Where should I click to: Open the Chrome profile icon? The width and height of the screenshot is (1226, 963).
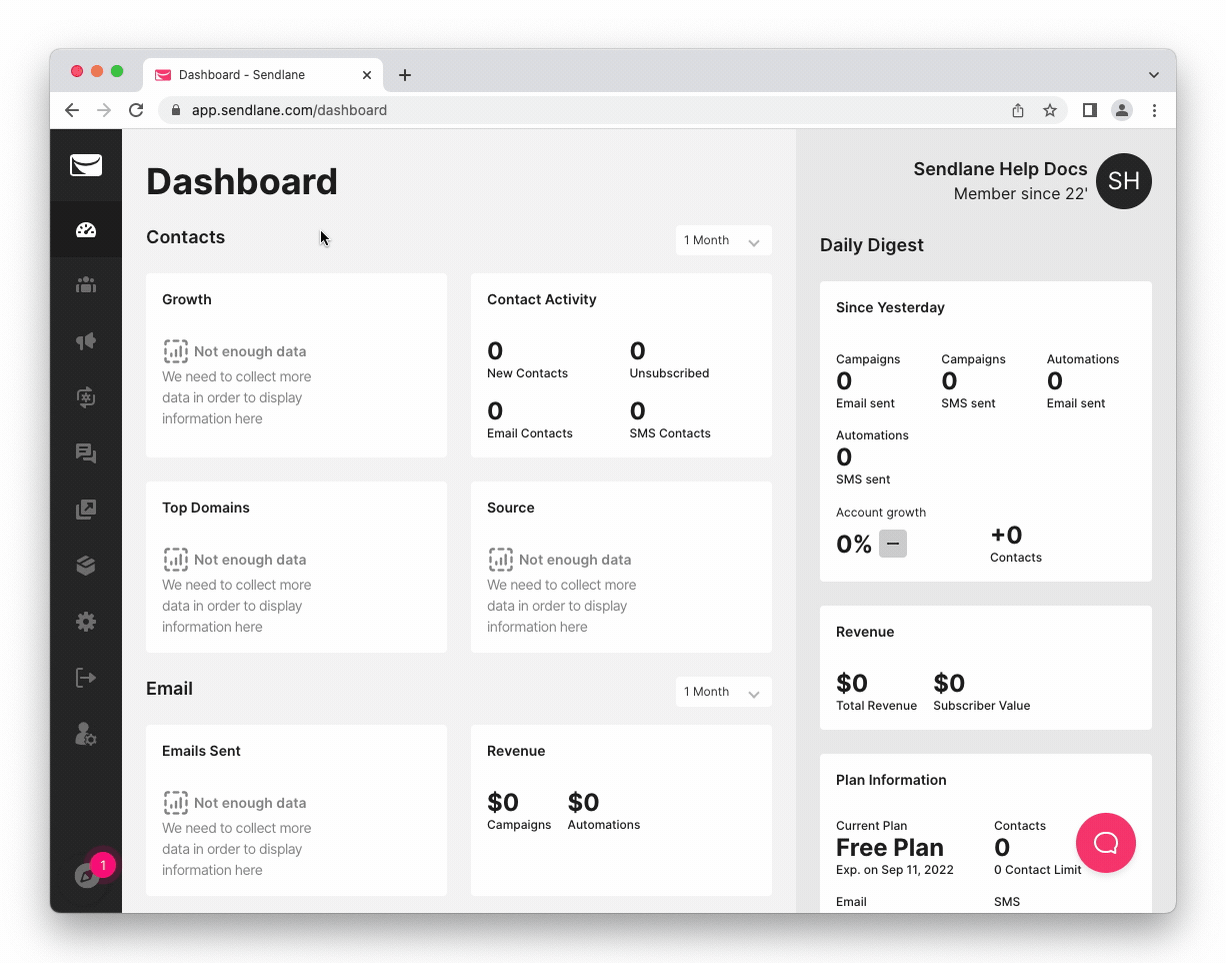(x=1122, y=110)
